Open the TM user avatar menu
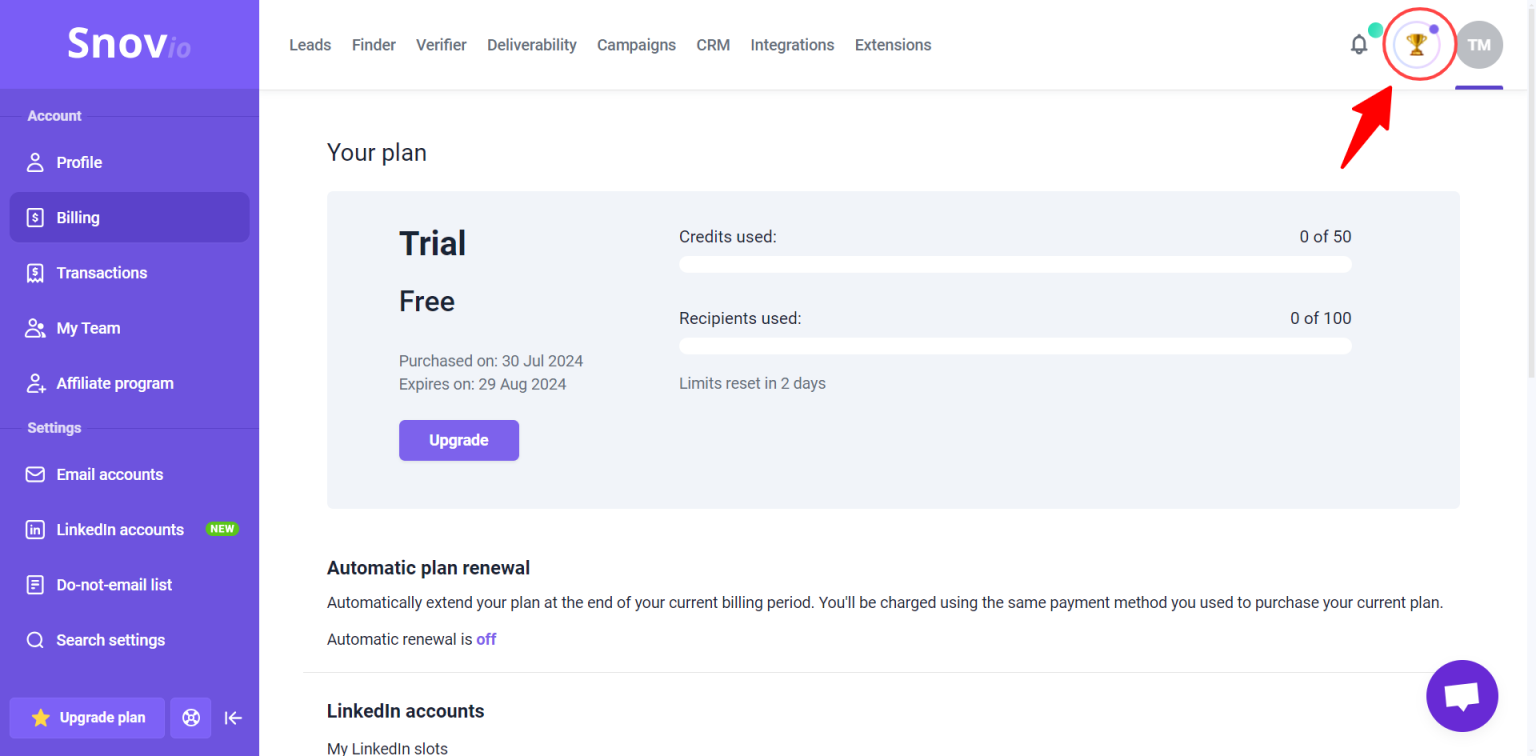This screenshot has width=1536, height=756. 1479,45
